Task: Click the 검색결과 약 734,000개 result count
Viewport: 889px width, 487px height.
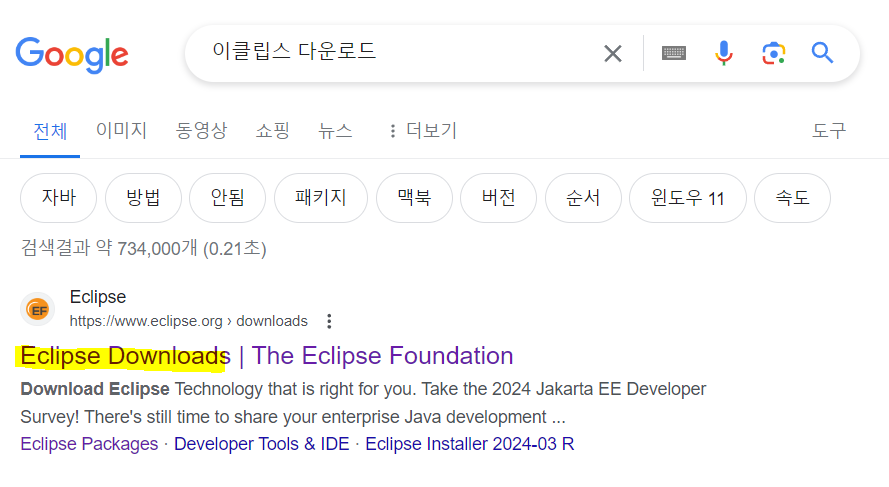Action: click(x=143, y=248)
